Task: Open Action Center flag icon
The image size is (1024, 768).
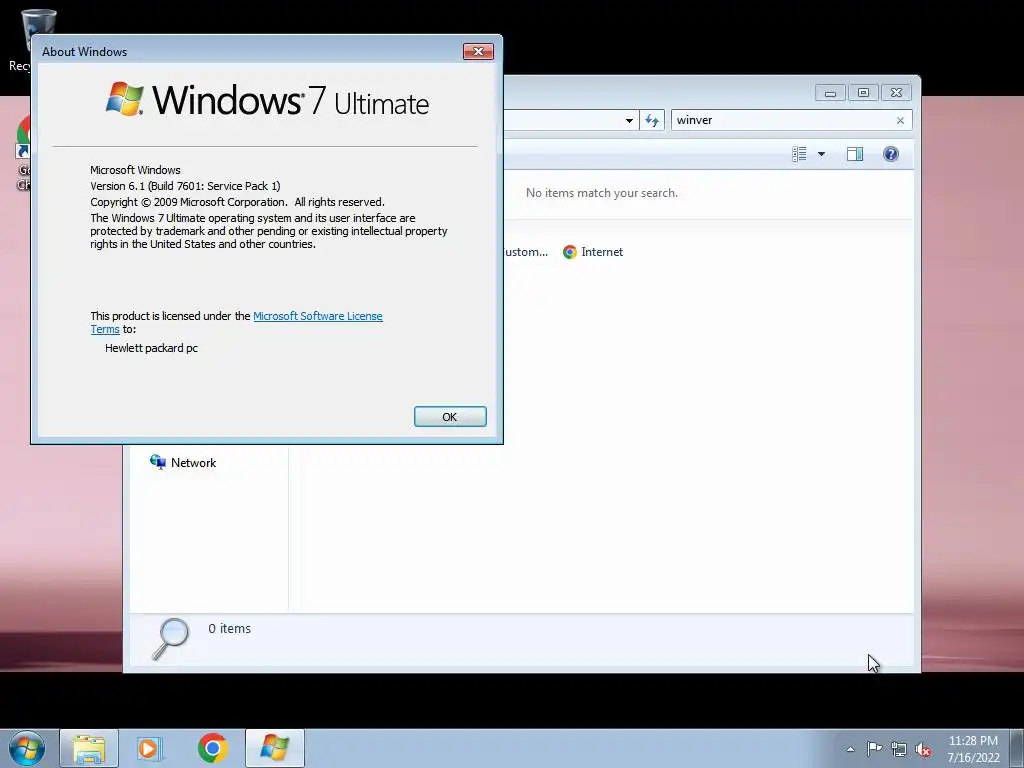Action: tap(874, 748)
